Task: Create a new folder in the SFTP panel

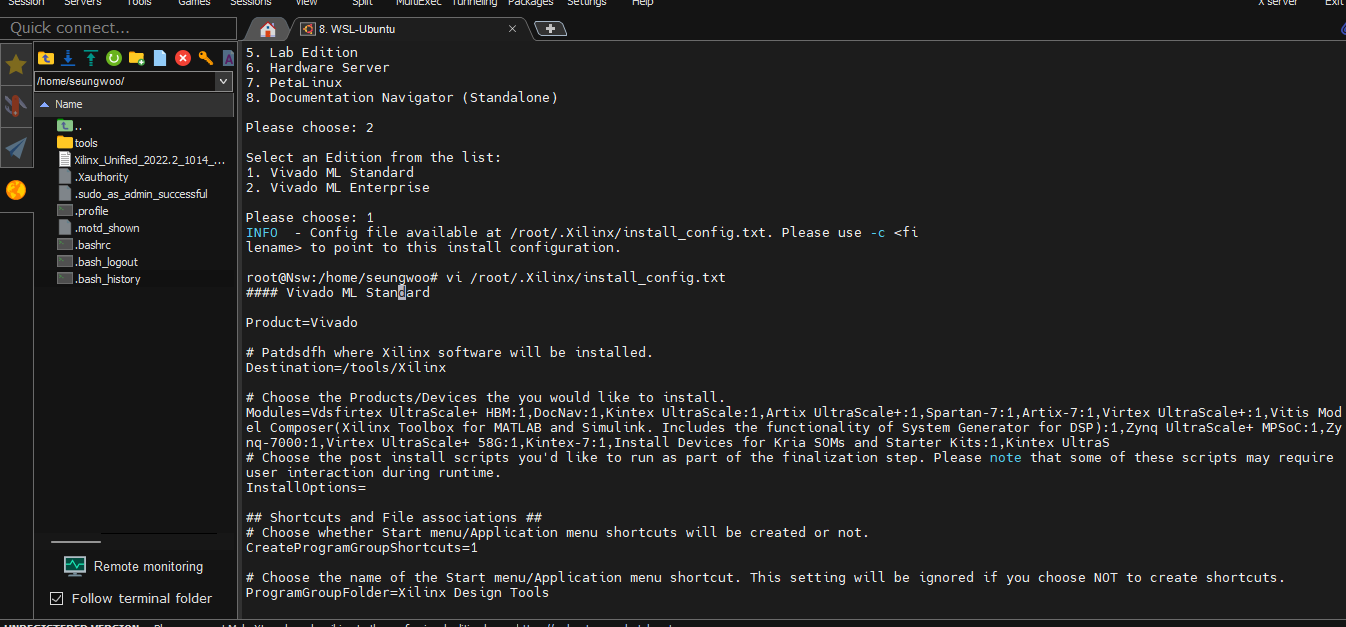Action: [137, 58]
